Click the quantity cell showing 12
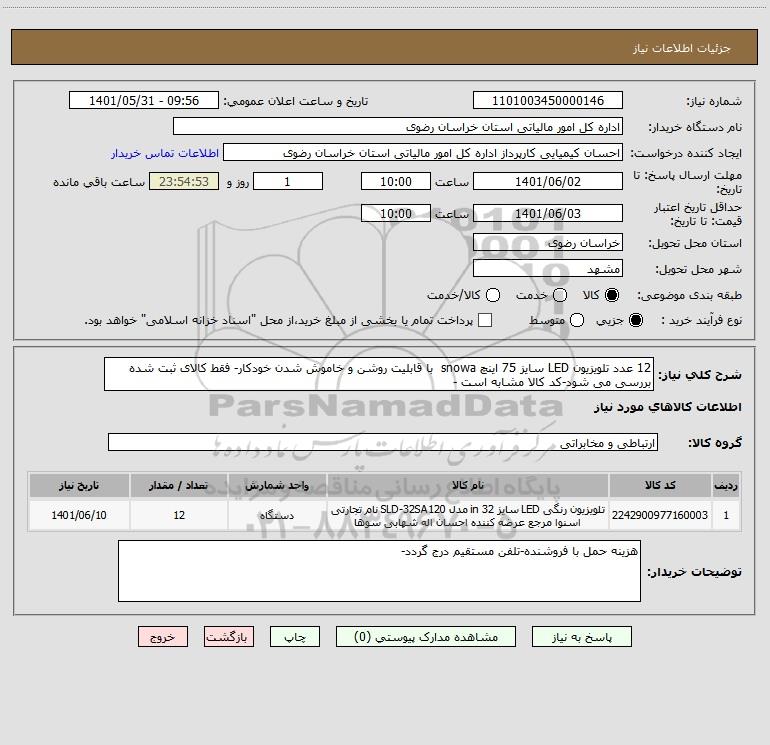 click(179, 515)
